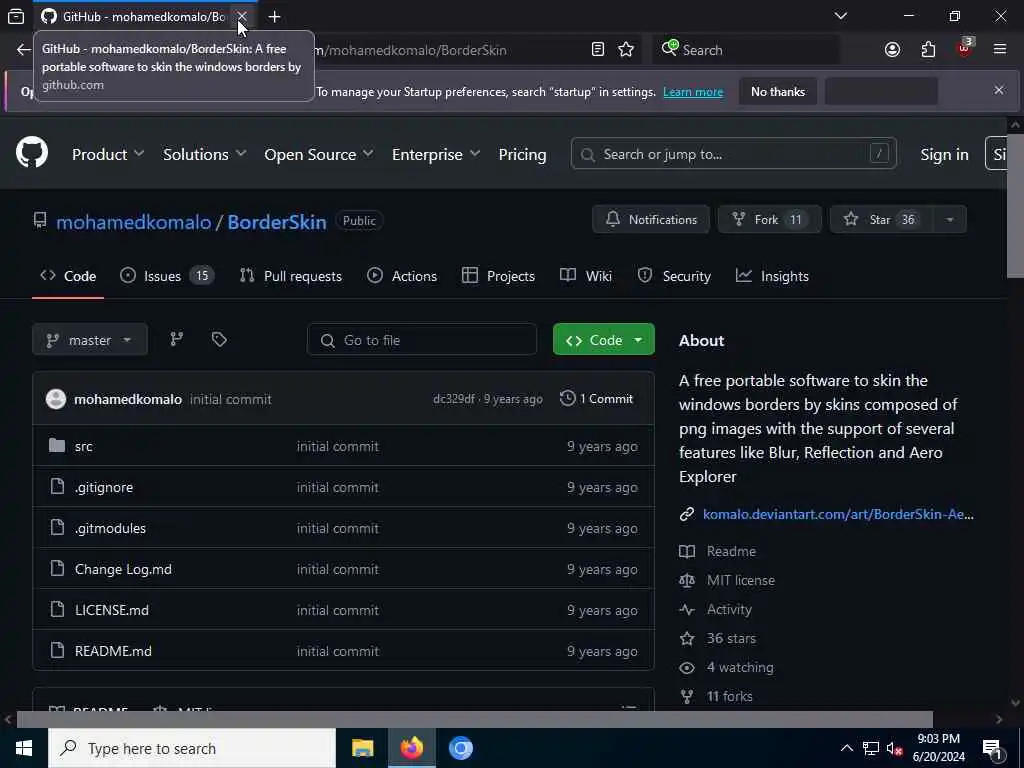Click the Search or jump to field

(733, 154)
